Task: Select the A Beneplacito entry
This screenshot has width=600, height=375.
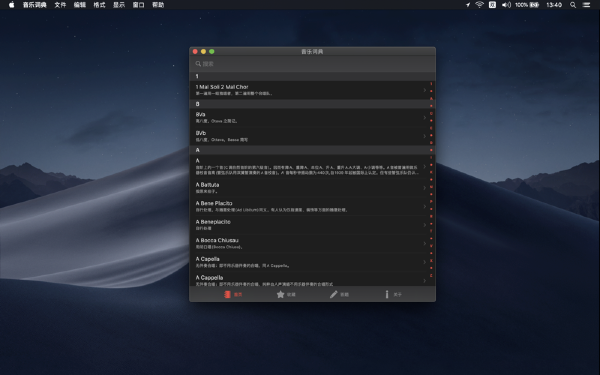Action: coord(309,225)
